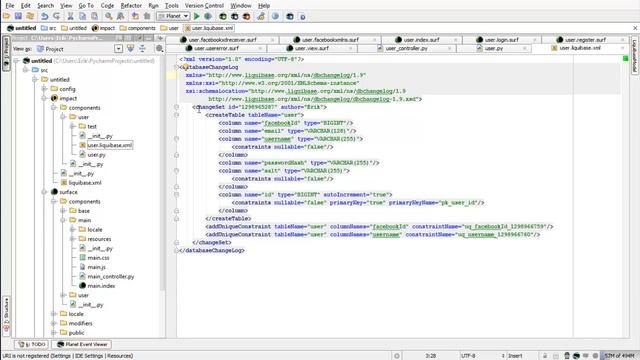Click the Debug bug icon
Image resolution: width=640 pixels, height=360 pixels.
(x=208, y=16)
